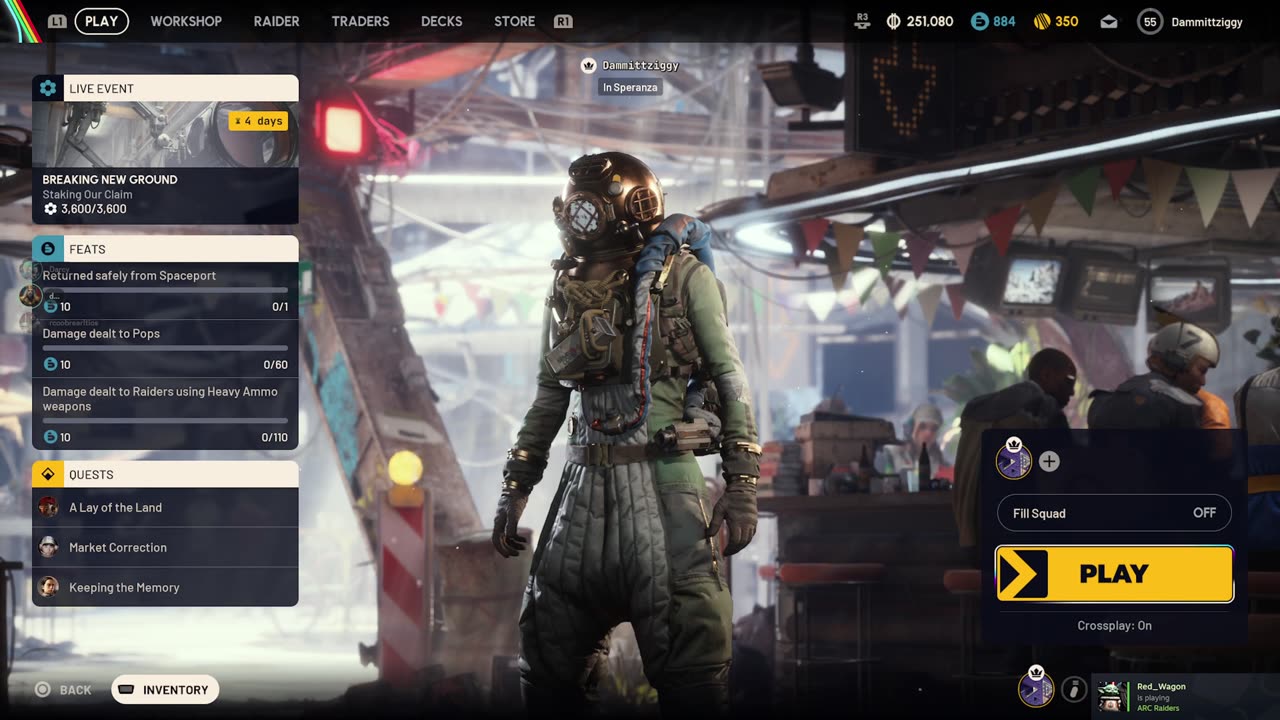Click the level 55 badge

1150,21
